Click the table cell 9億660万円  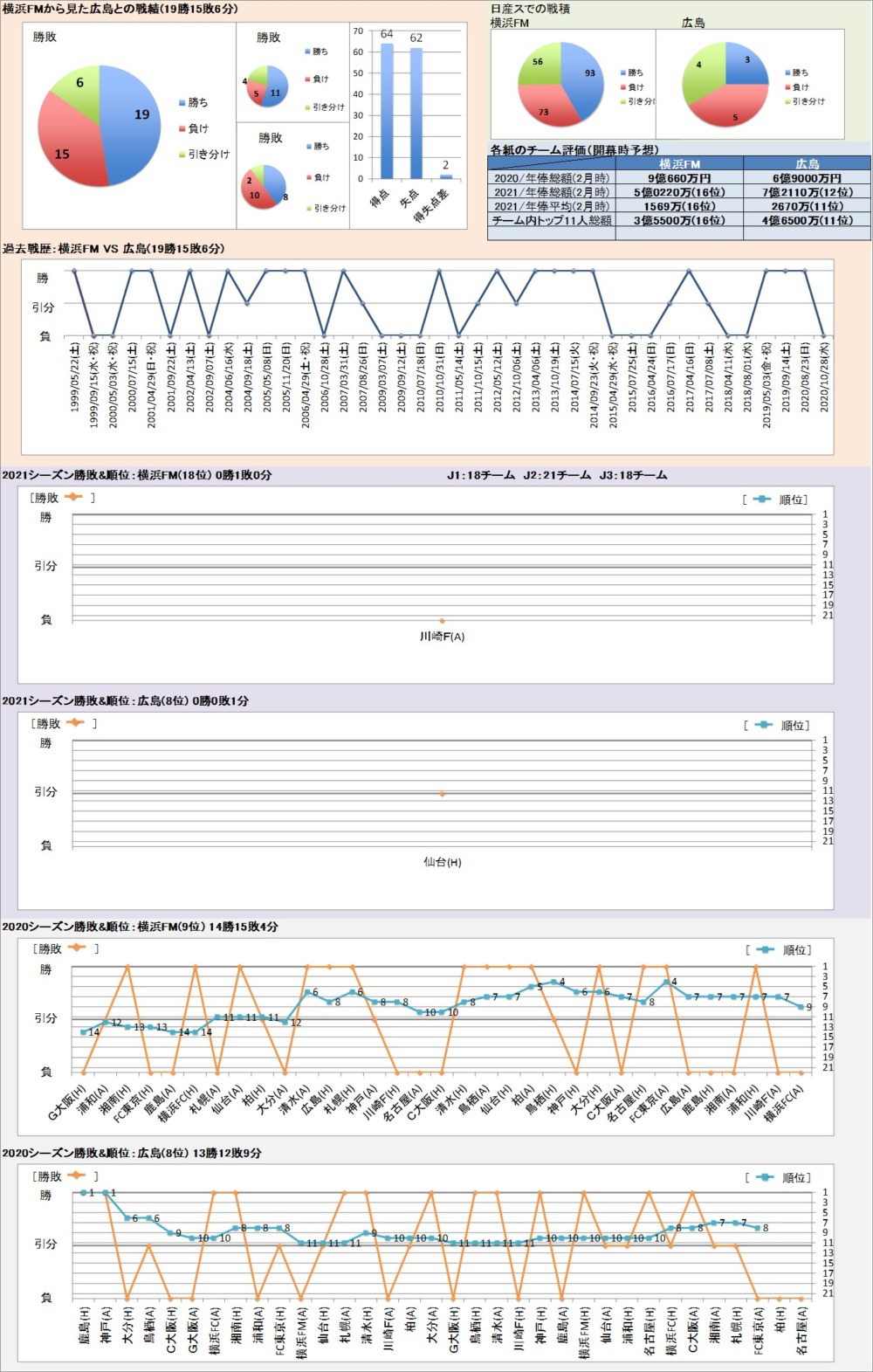click(679, 177)
